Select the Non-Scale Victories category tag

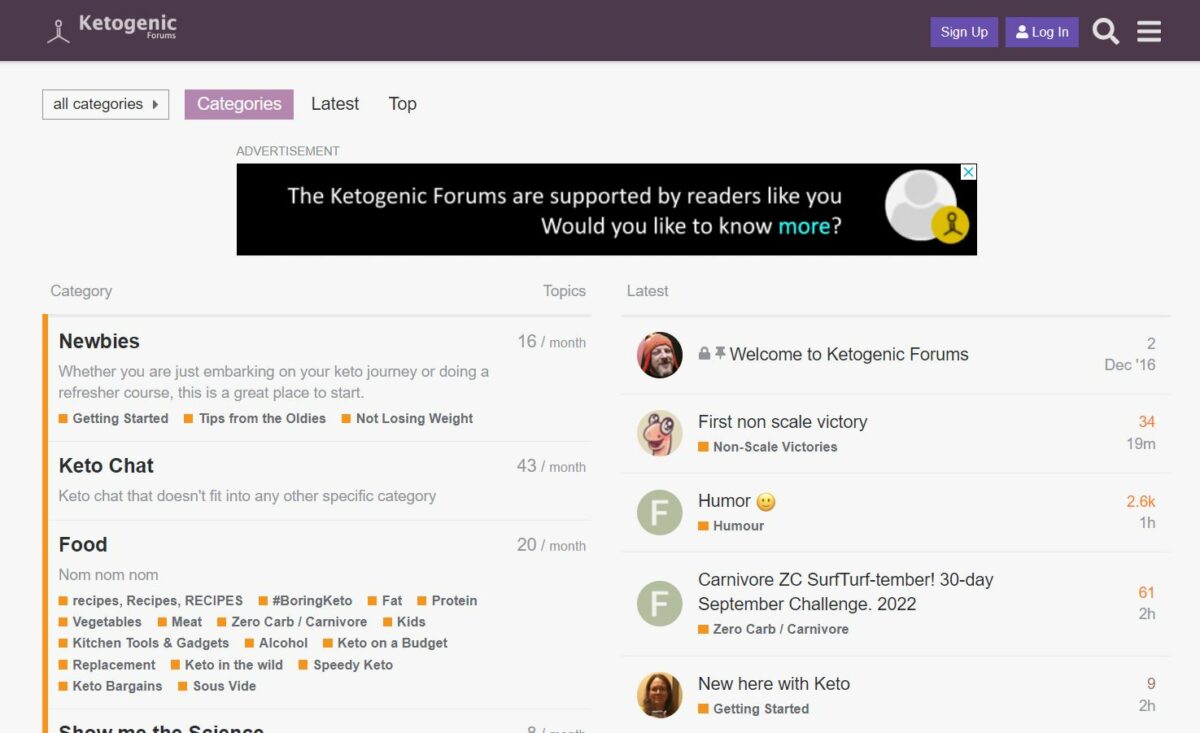coord(774,447)
